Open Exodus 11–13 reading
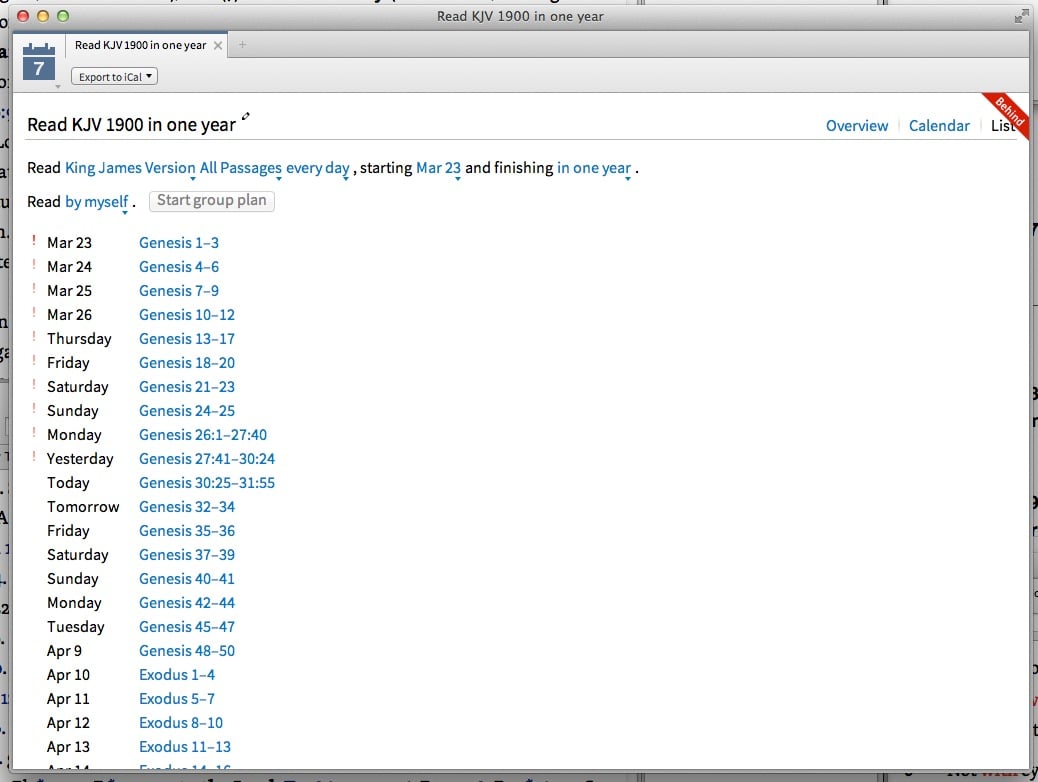The height and width of the screenshot is (782, 1038). click(185, 747)
